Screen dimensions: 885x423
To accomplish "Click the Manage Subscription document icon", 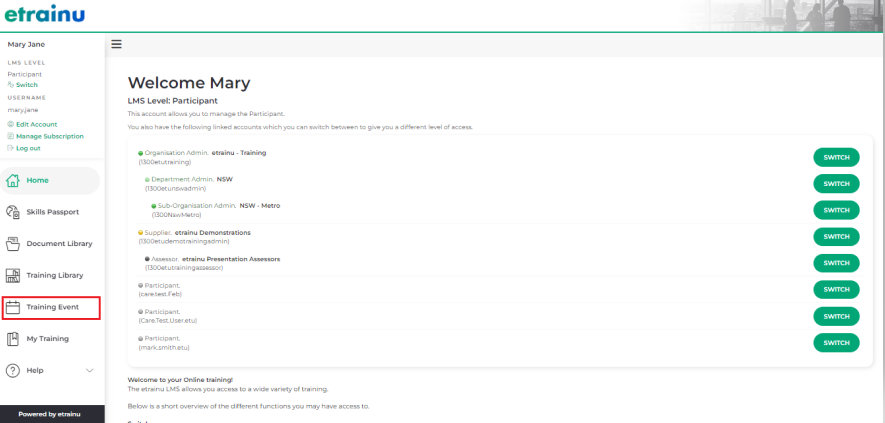I will (x=11, y=136).
